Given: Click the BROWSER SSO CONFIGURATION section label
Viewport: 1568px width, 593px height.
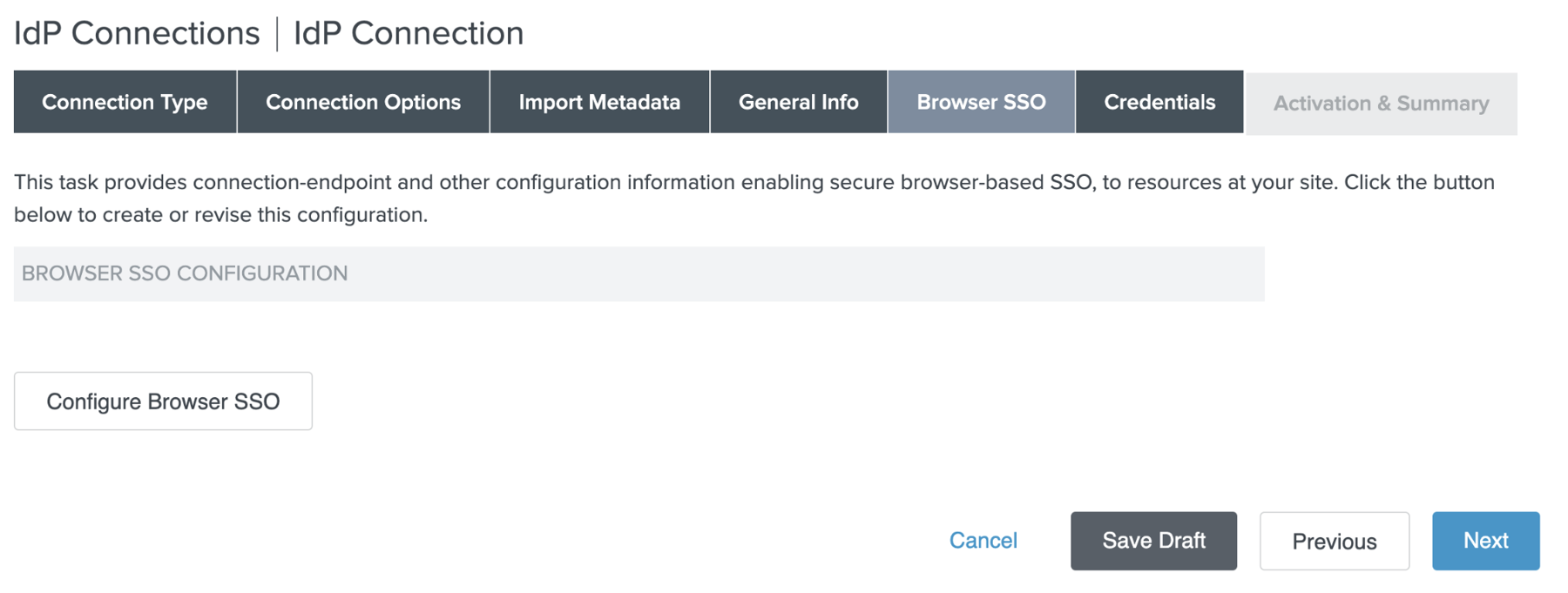Looking at the screenshot, I should (x=185, y=273).
